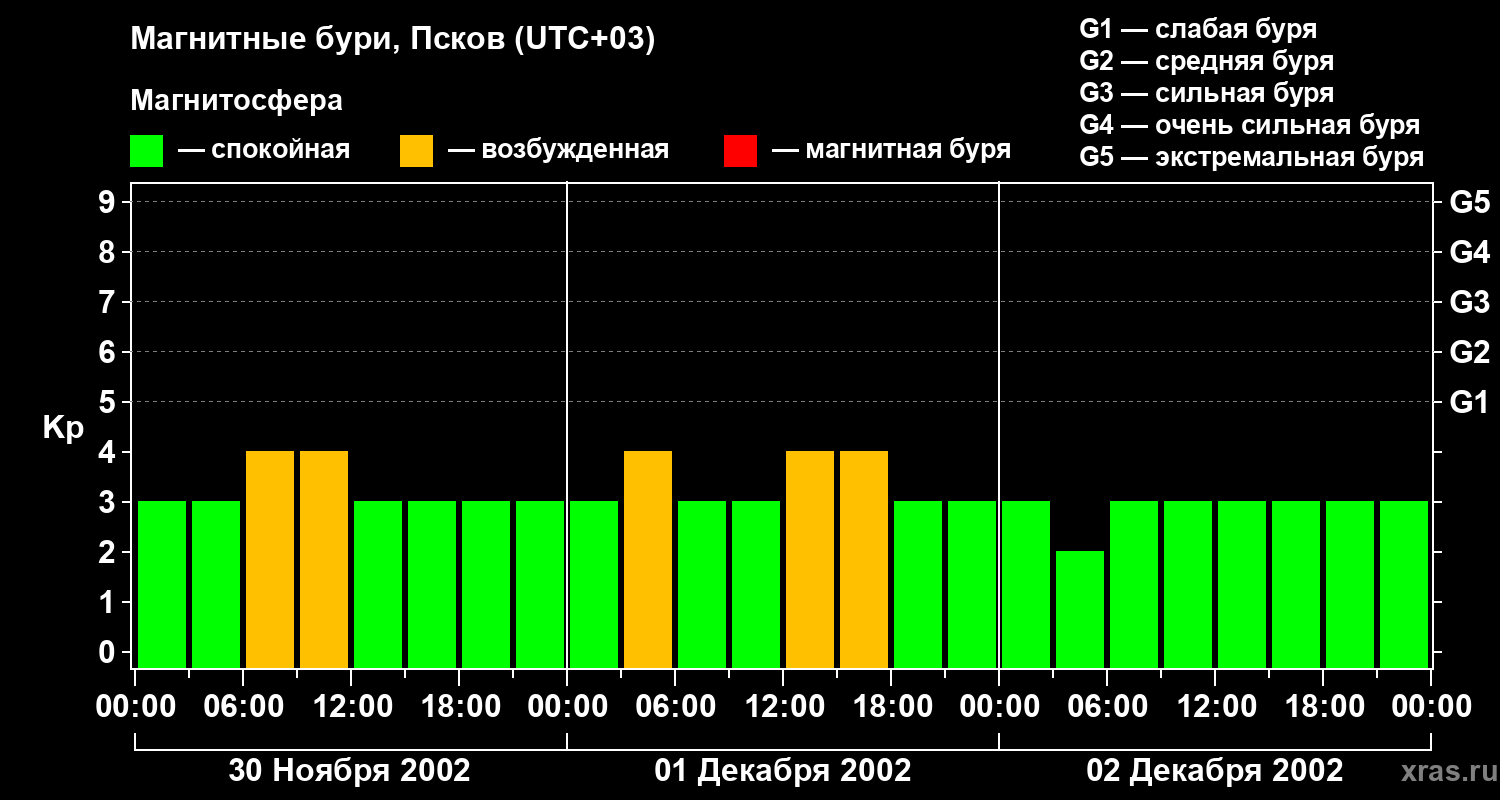Click the green 00:00–03:00 bar on 30 Ноября
This screenshot has height=800, width=1500.
(162, 584)
